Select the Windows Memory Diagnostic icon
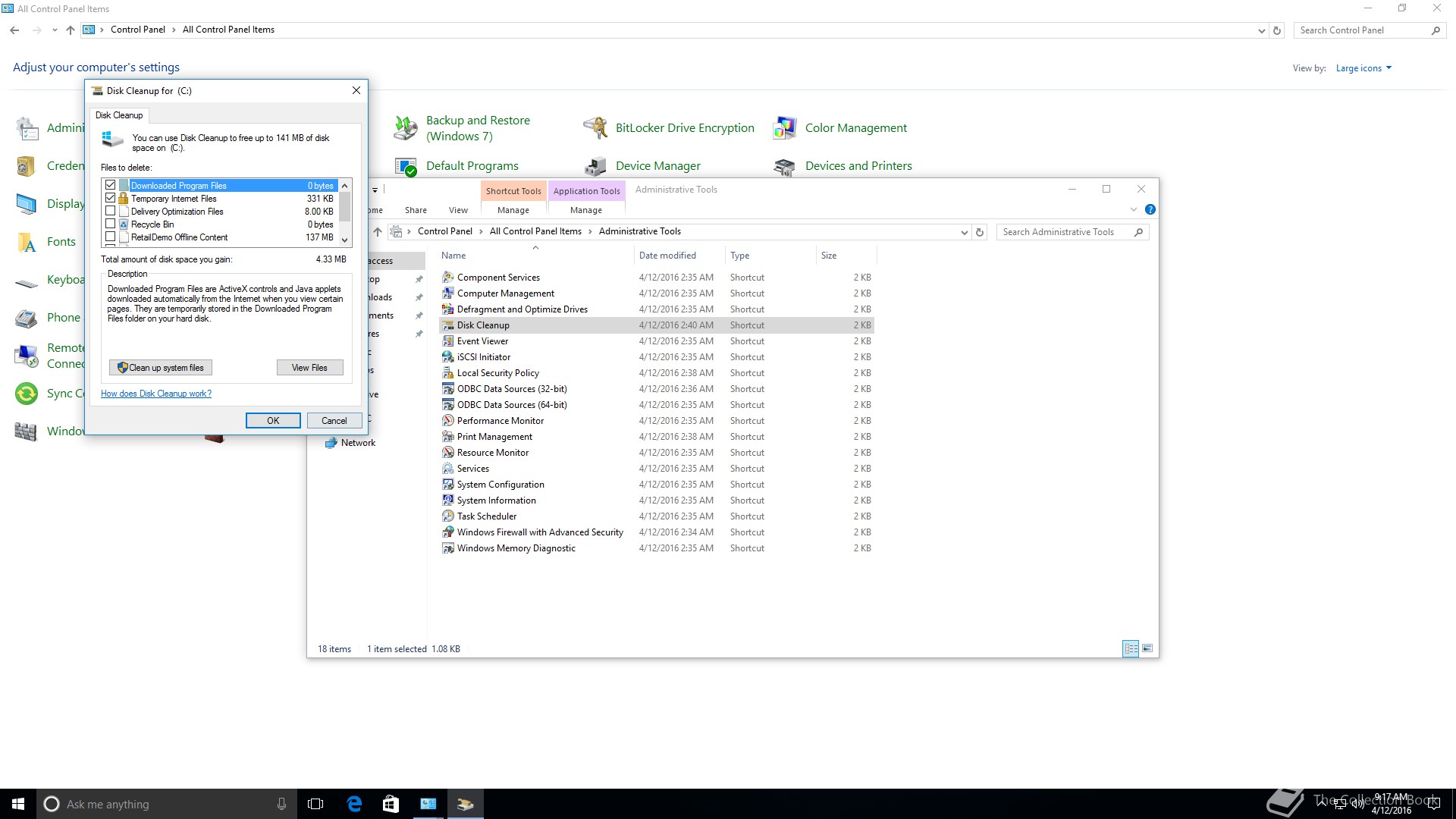The image size is (1456, 819). click(448, 548)
